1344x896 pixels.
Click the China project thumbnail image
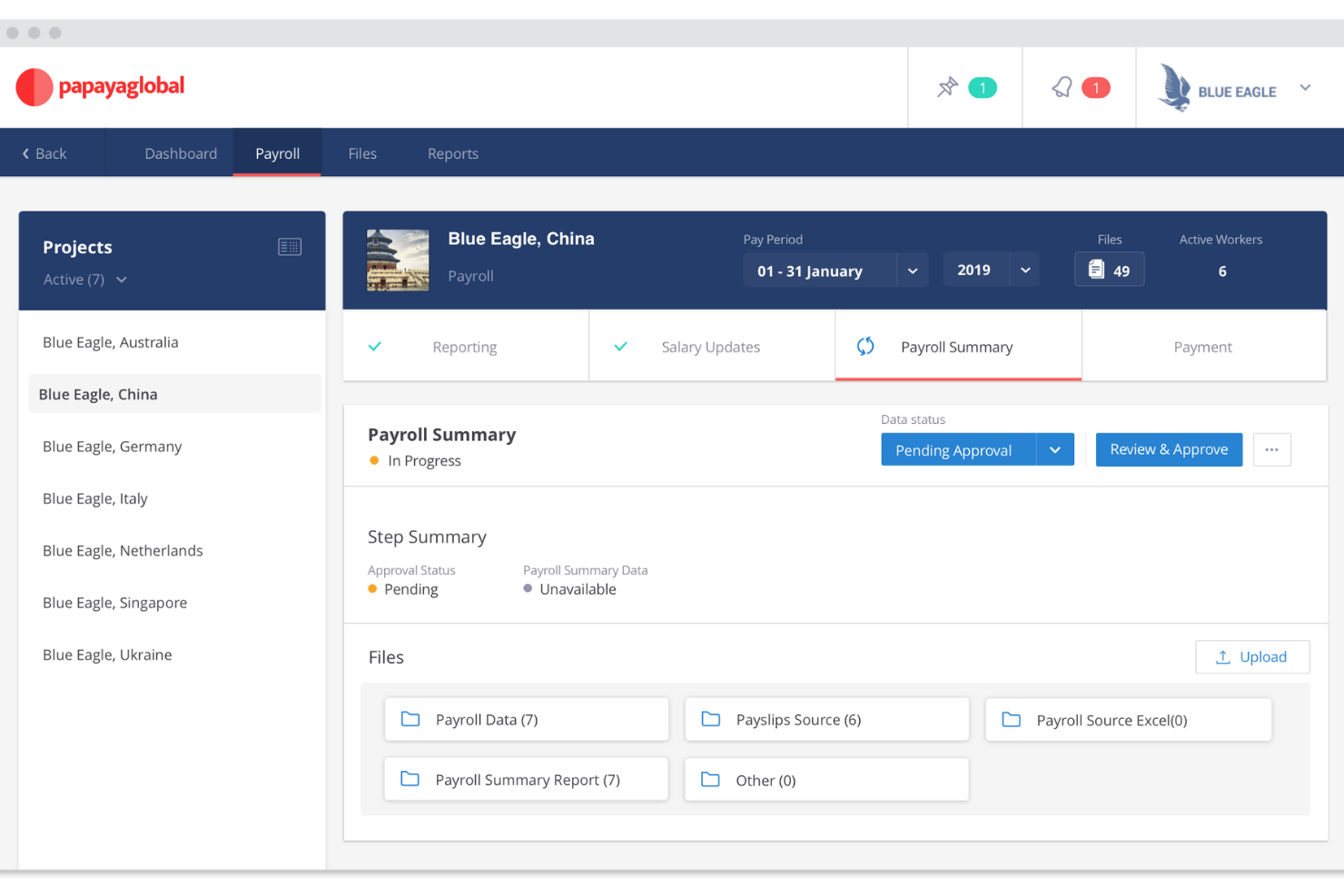[398, 261]
